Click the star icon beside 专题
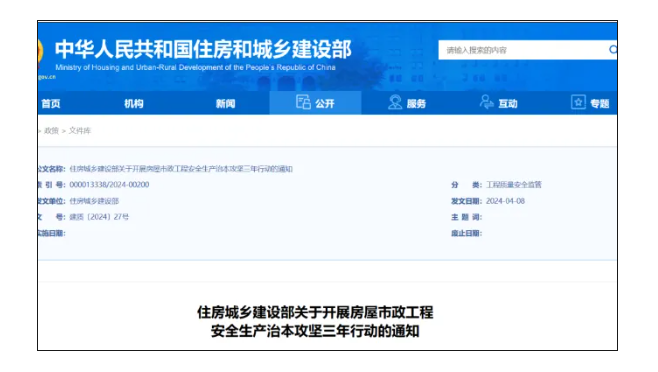Image resolution: width=658 pixels, height=372 pixels. point(578,102)
